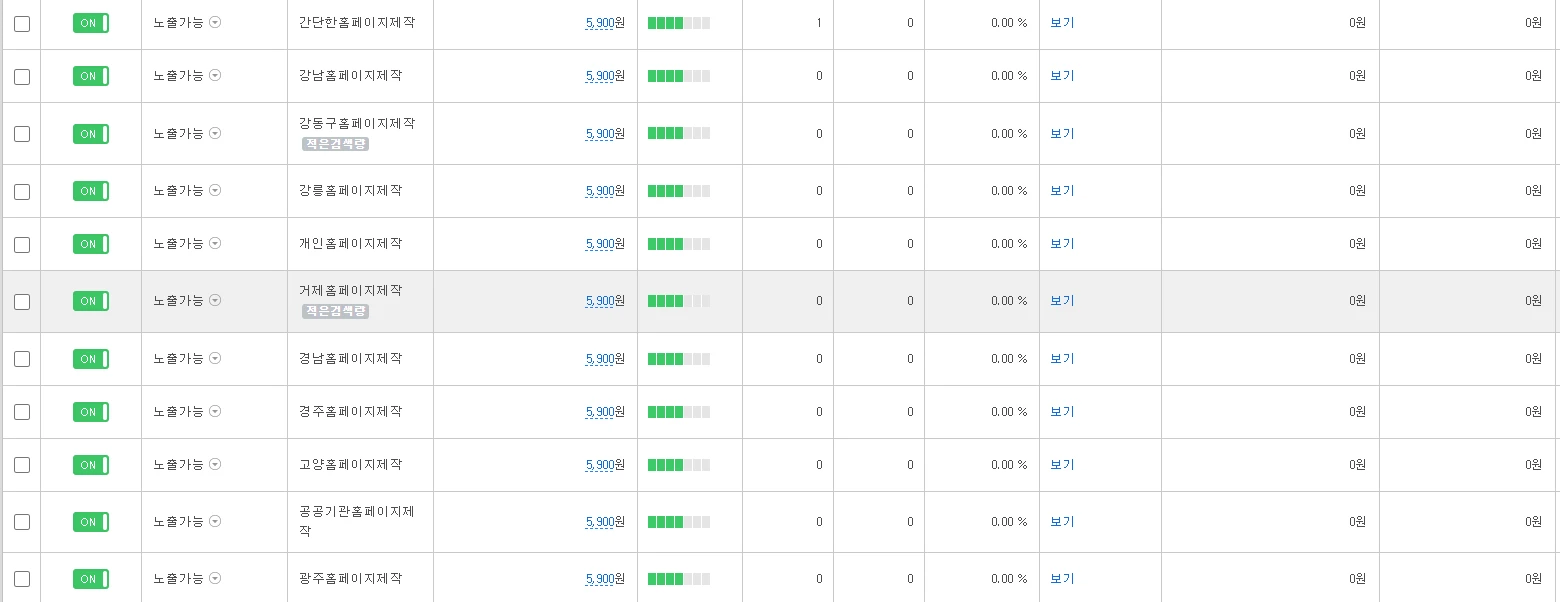1560x602 pixels.
Task: Click quality index bars for 강릉홈페이지제작
Action: click(x=678, y=191)
